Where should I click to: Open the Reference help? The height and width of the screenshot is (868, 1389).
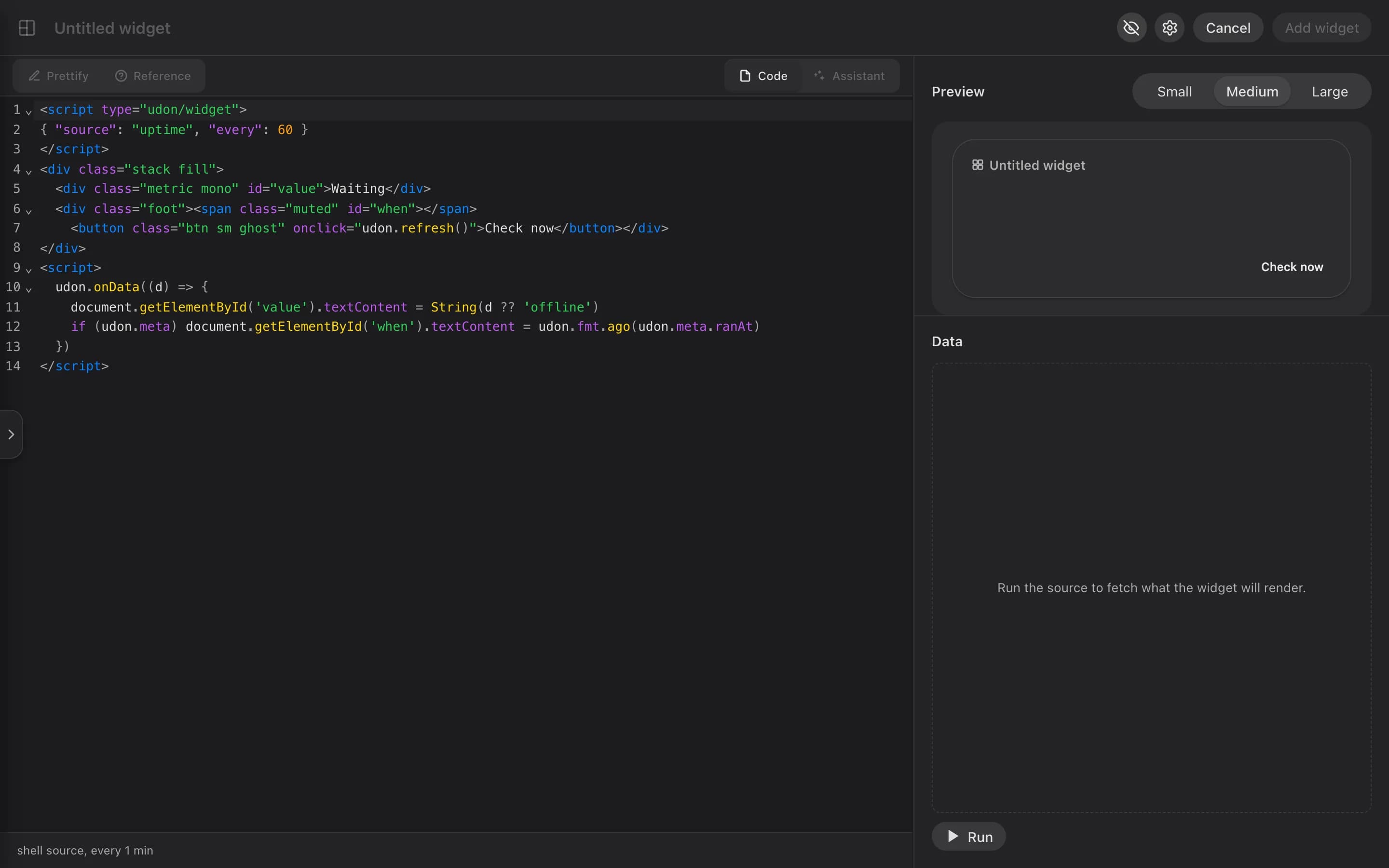(153, 76)
